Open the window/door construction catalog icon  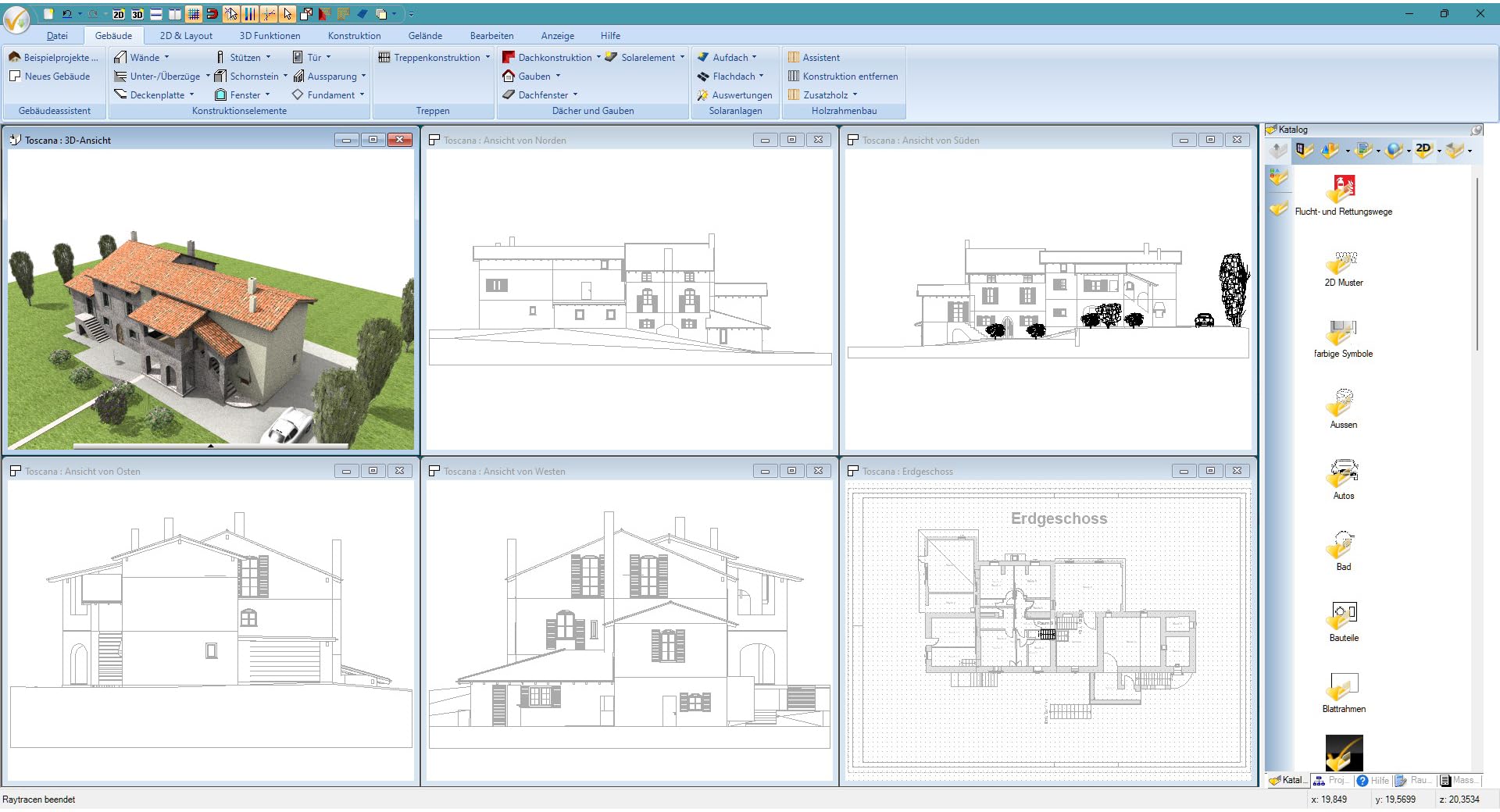click(1304, 151)
